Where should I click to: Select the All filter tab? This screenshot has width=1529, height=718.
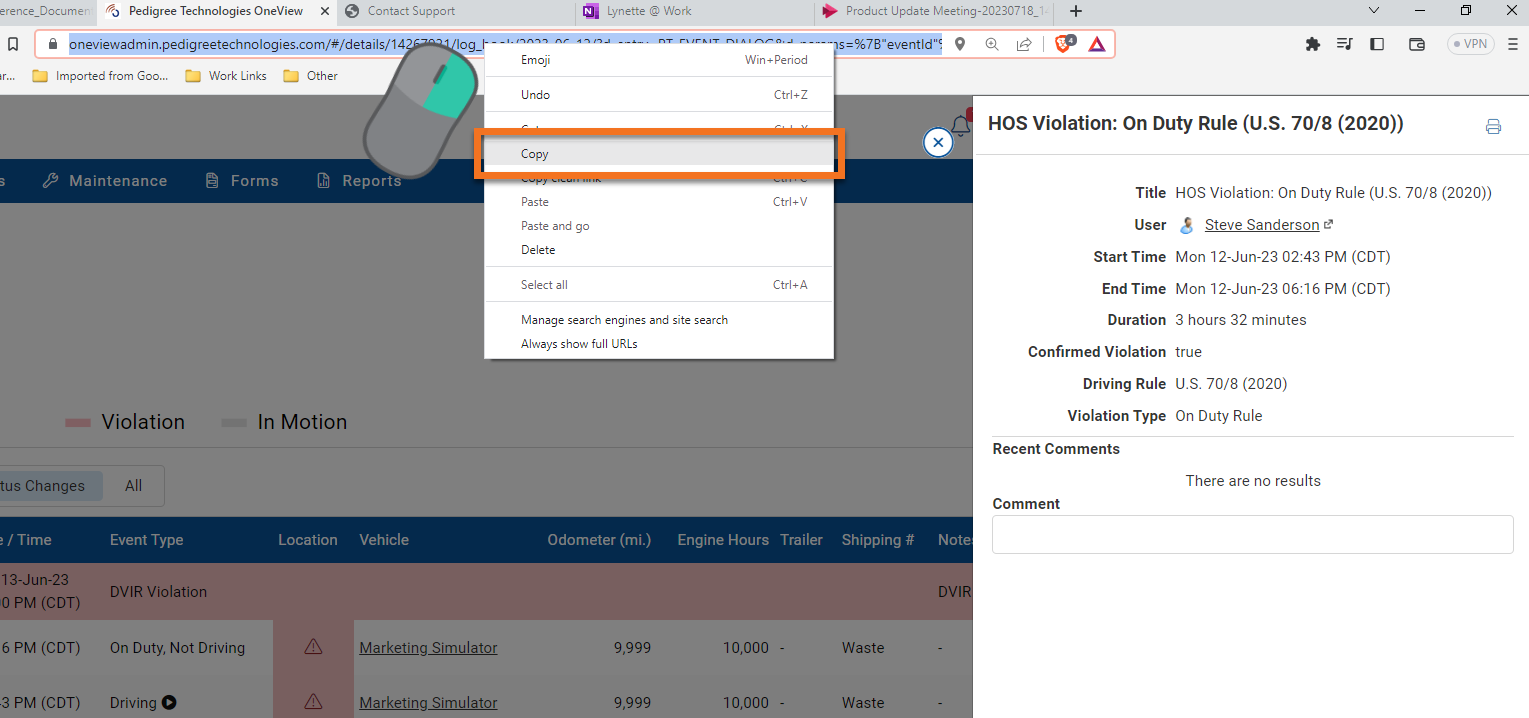(x=134, y=486)
